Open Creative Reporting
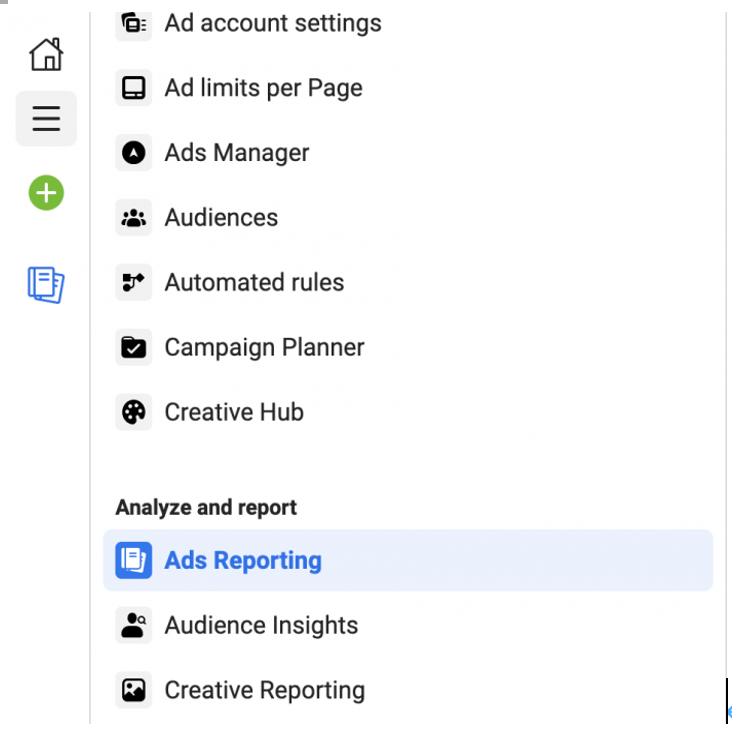Screen dimensions: 732x734 click(x=264, y=690)
